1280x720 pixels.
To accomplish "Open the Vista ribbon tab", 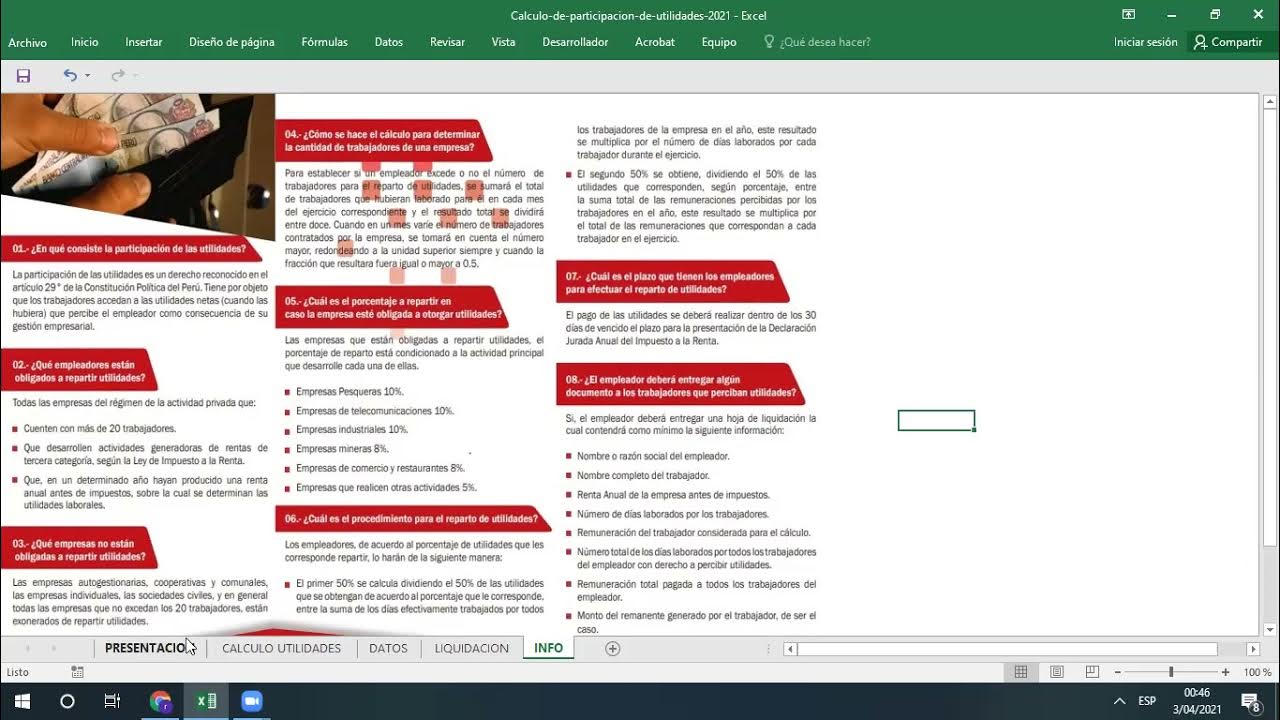I will pyautogui.click(x=504, y=42).
